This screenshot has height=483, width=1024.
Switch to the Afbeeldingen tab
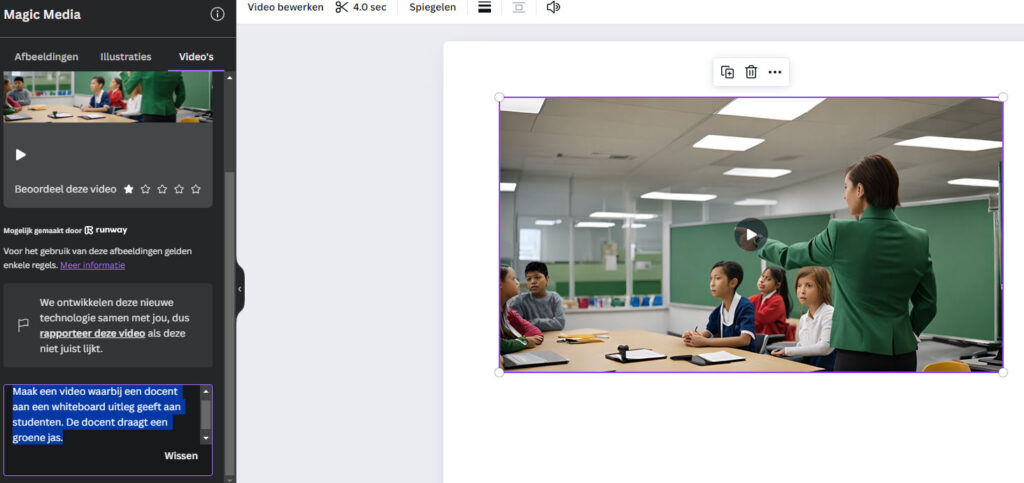pyautogui.click(x=46, y=57)
